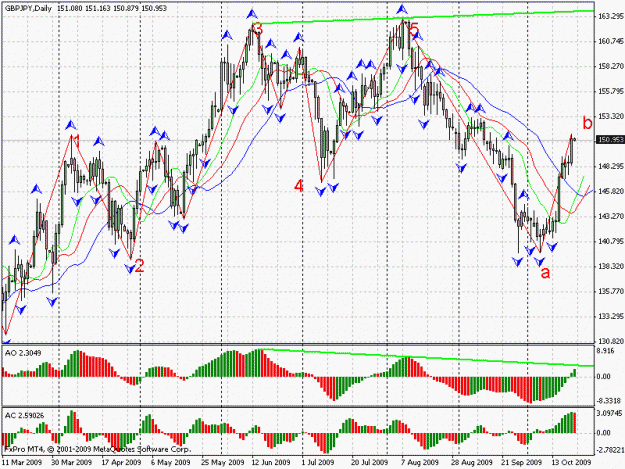Screen dimensions: 625x469
Task: Select the red Elliott wave label 1
Action: [77, 142]
